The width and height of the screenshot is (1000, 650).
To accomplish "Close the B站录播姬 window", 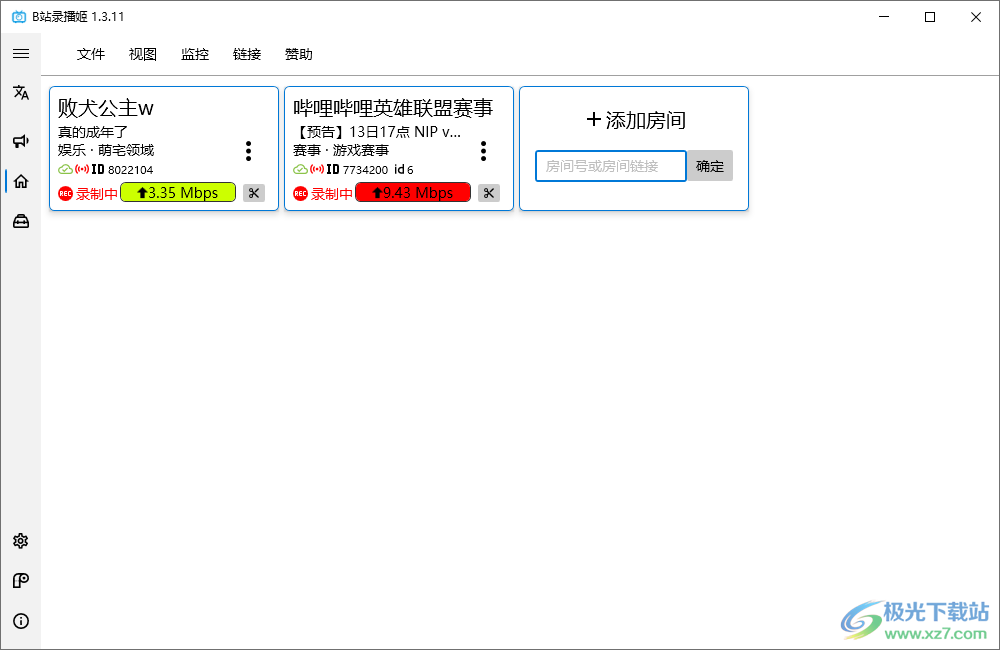I will click(976, 17).
